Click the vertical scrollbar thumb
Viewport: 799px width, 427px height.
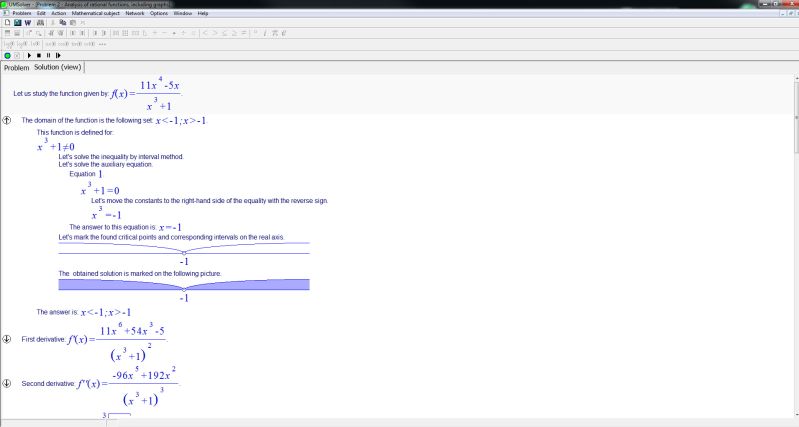tap(796, 117)
